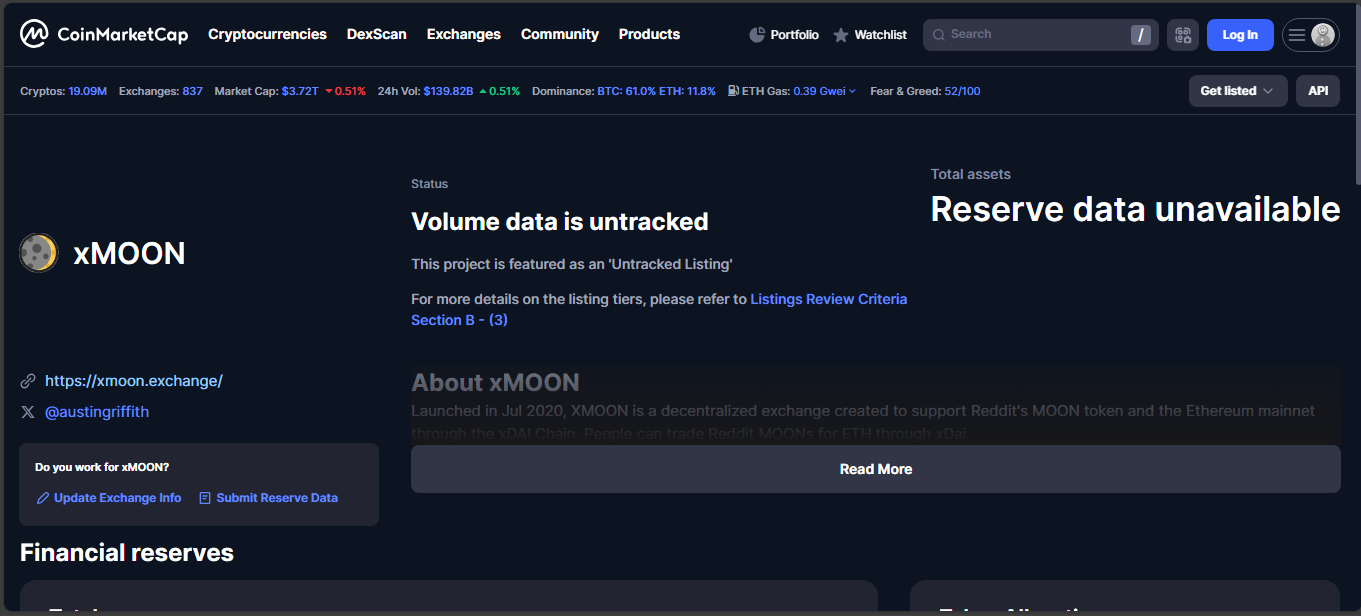
Task: Click the 24h Vol 0.51% change value
Action: point(500,91)
